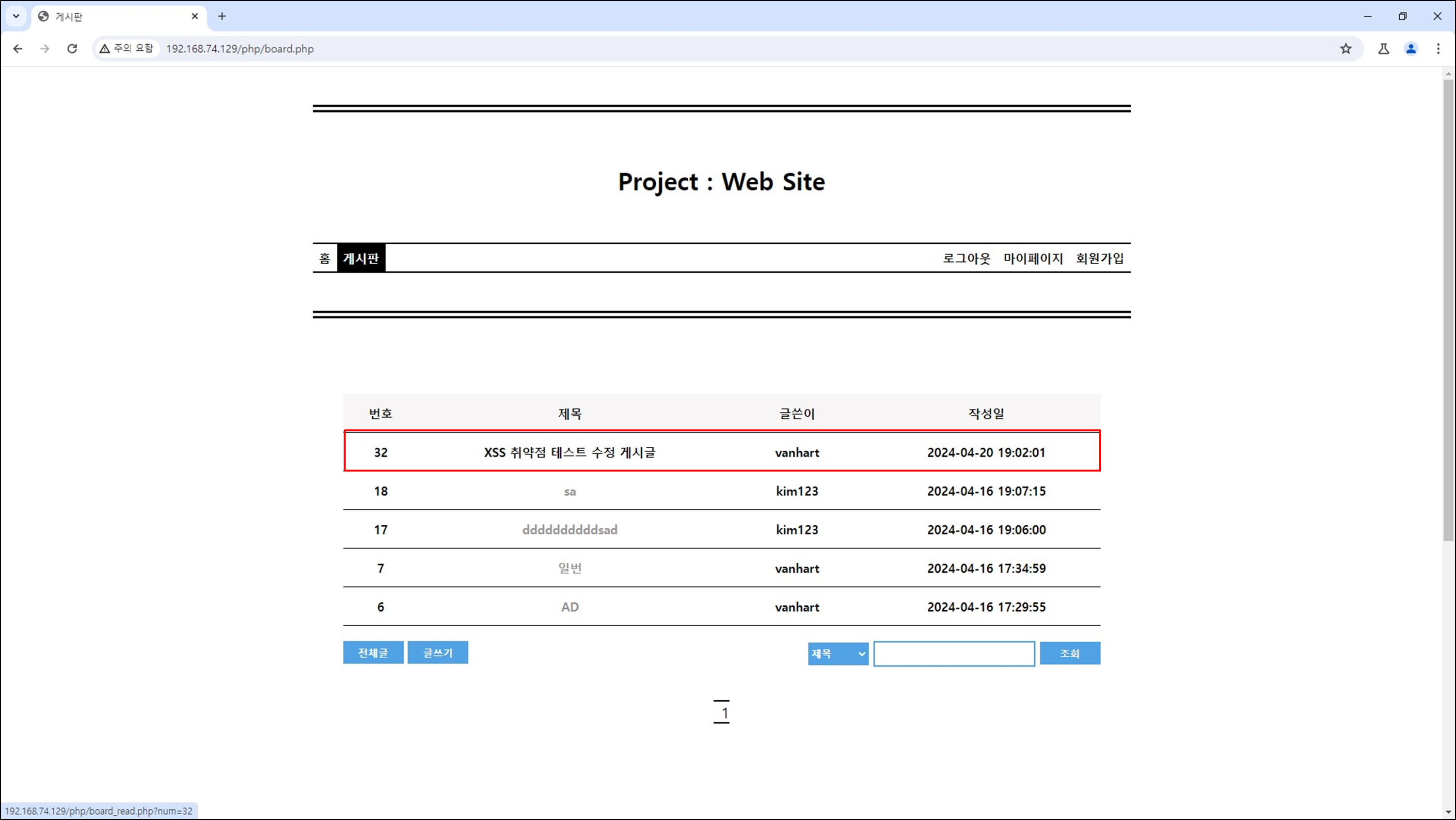Select the 게시판 browser tab
The width and height of the screenshot is (1456, 820).
click(119, 16)
